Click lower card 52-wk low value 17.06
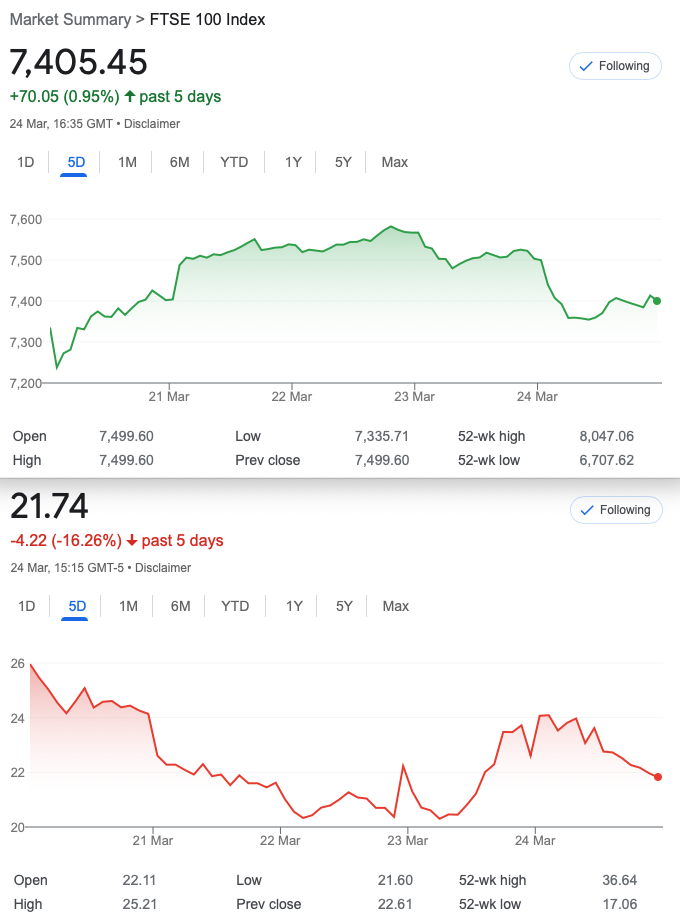 [620, 904]
